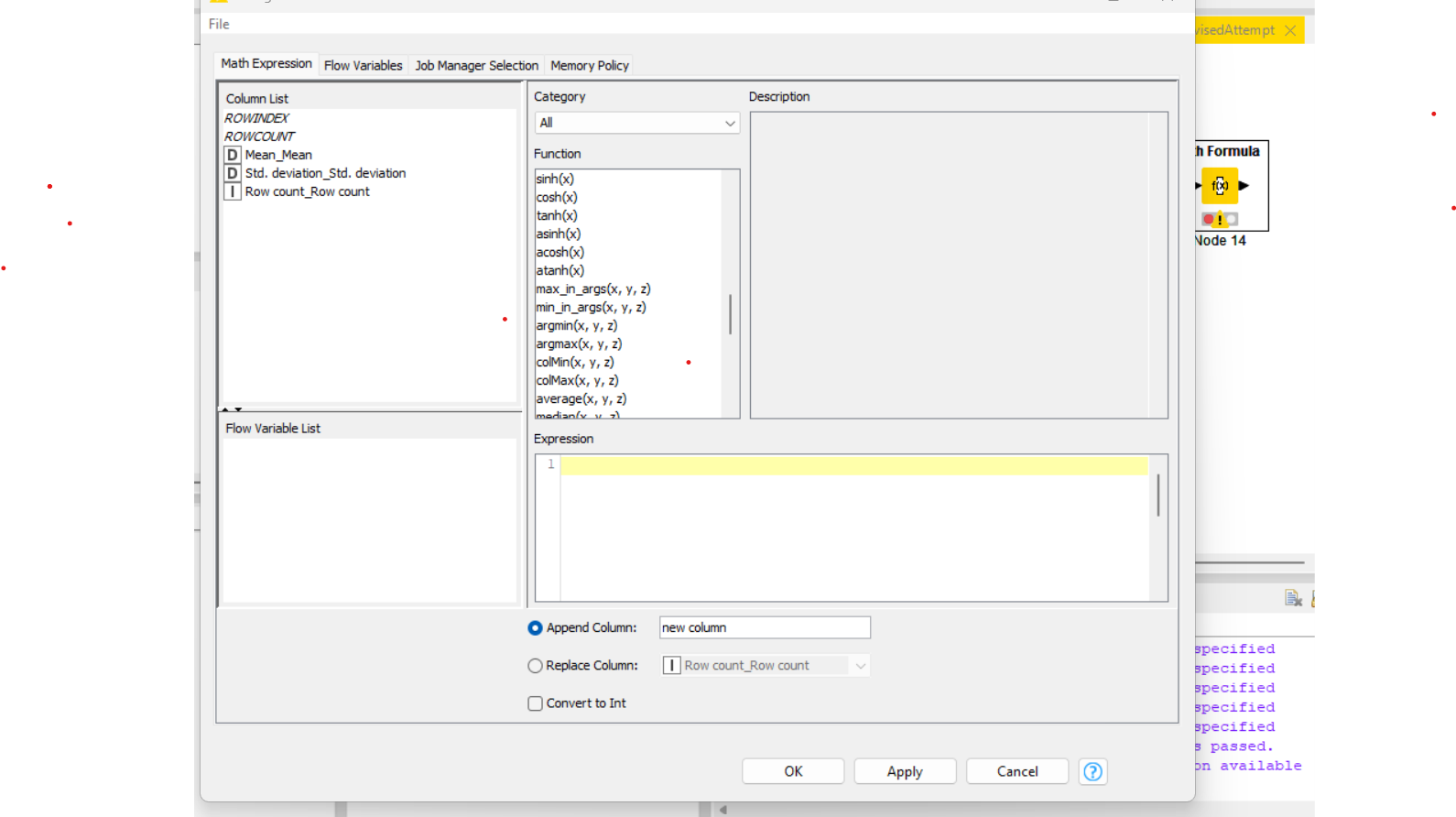Click the node's yellow warning icon
This screenshot has width=1456, height=817.
click(1220, 219)
